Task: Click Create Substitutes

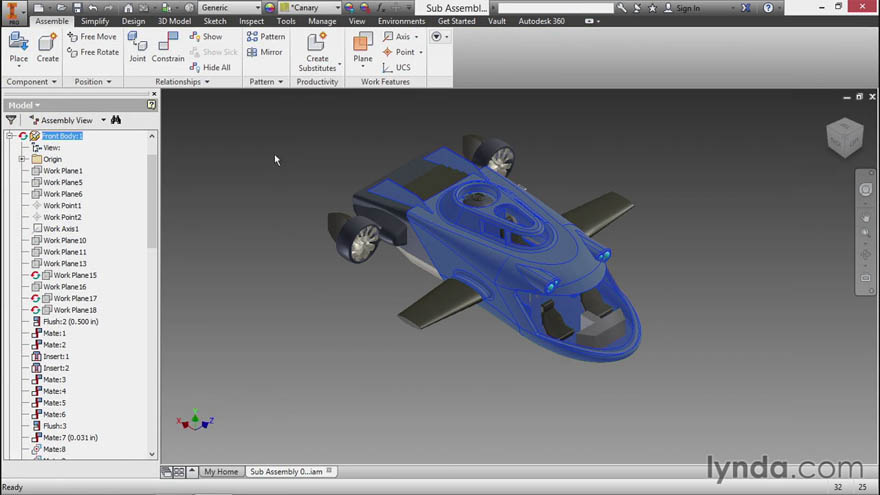Action: [x=317, y=52]
